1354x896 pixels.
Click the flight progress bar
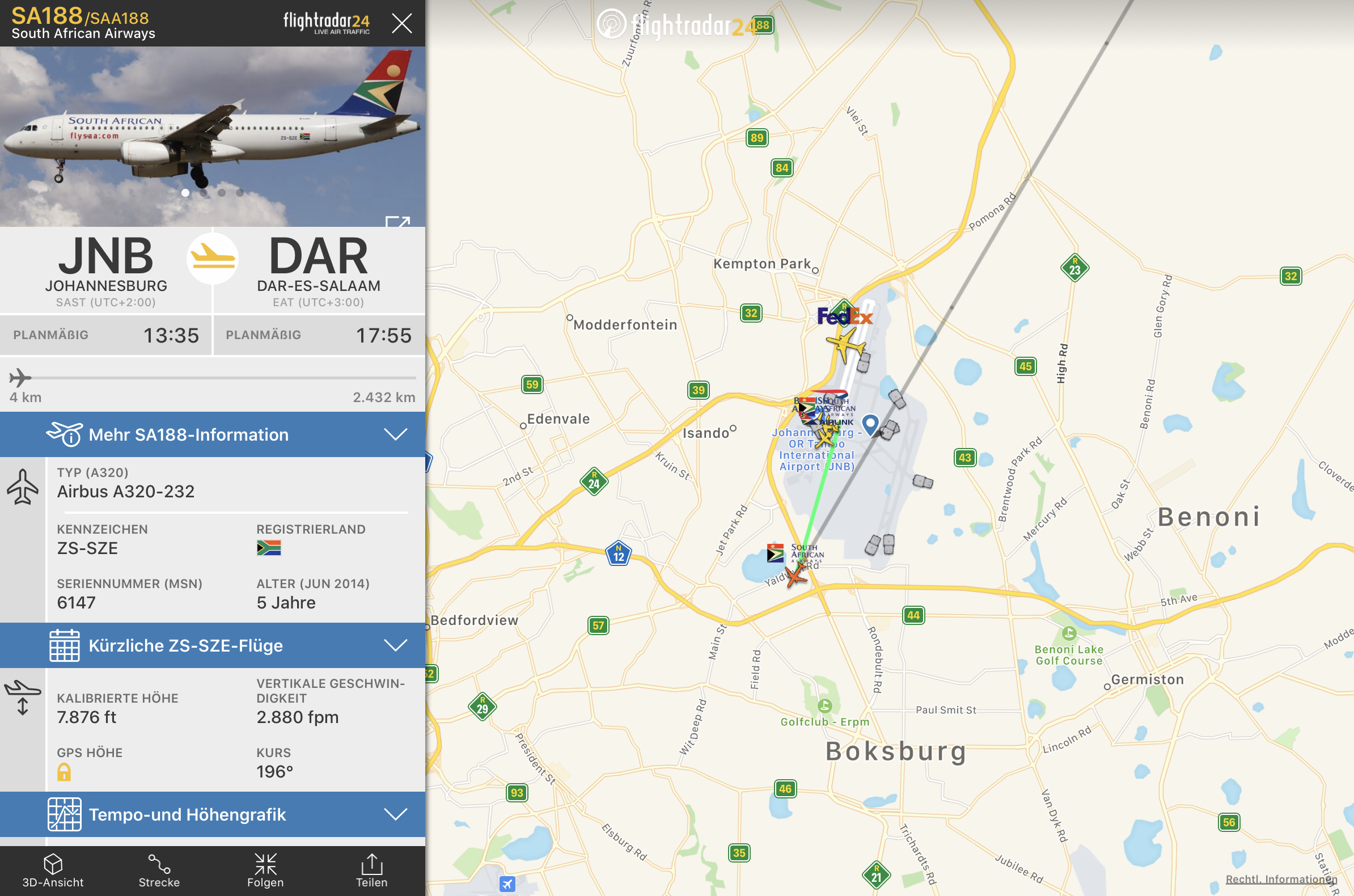[213, 378]
